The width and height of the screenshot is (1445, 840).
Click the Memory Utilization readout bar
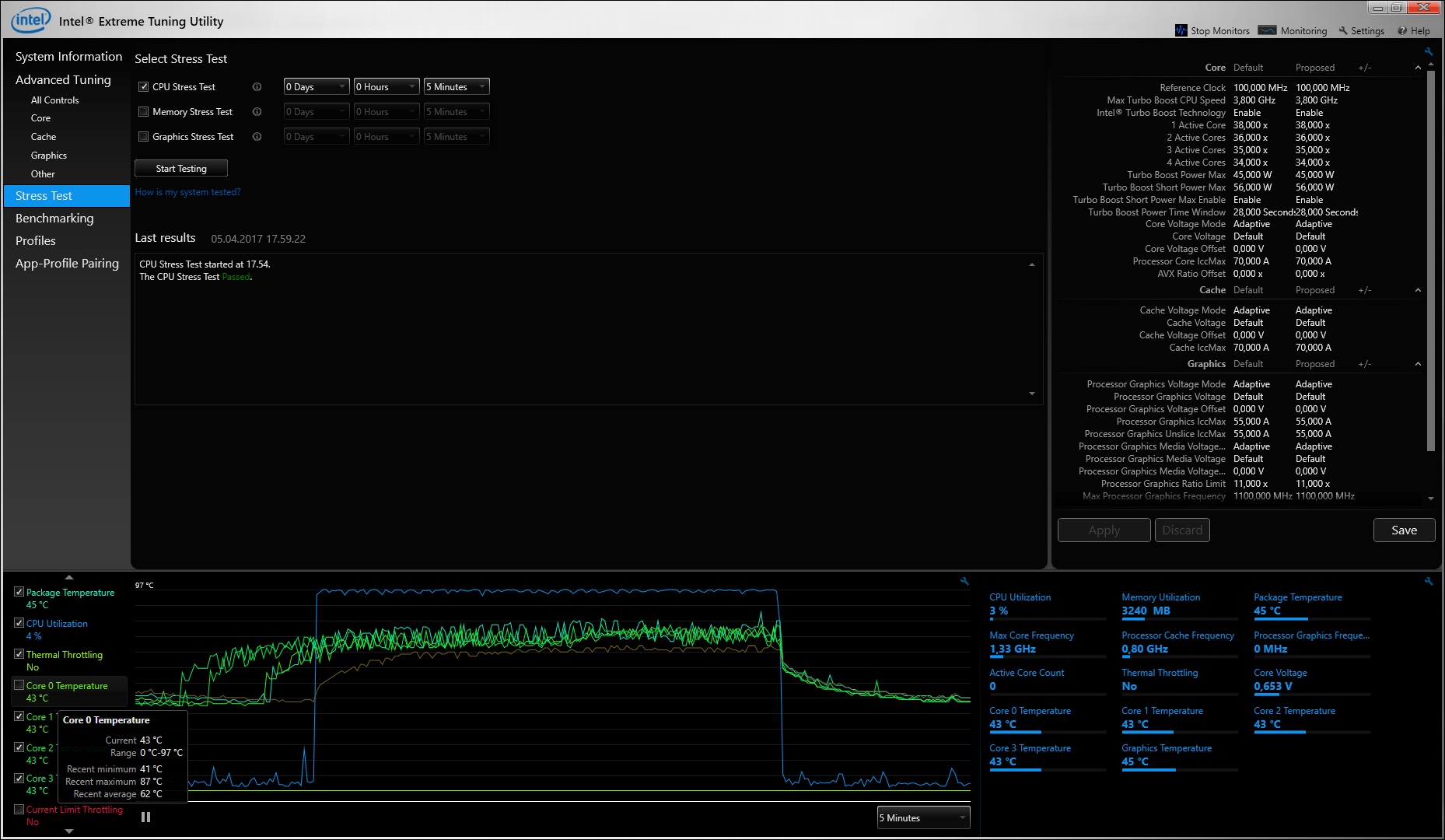[x=1180, y=619]
